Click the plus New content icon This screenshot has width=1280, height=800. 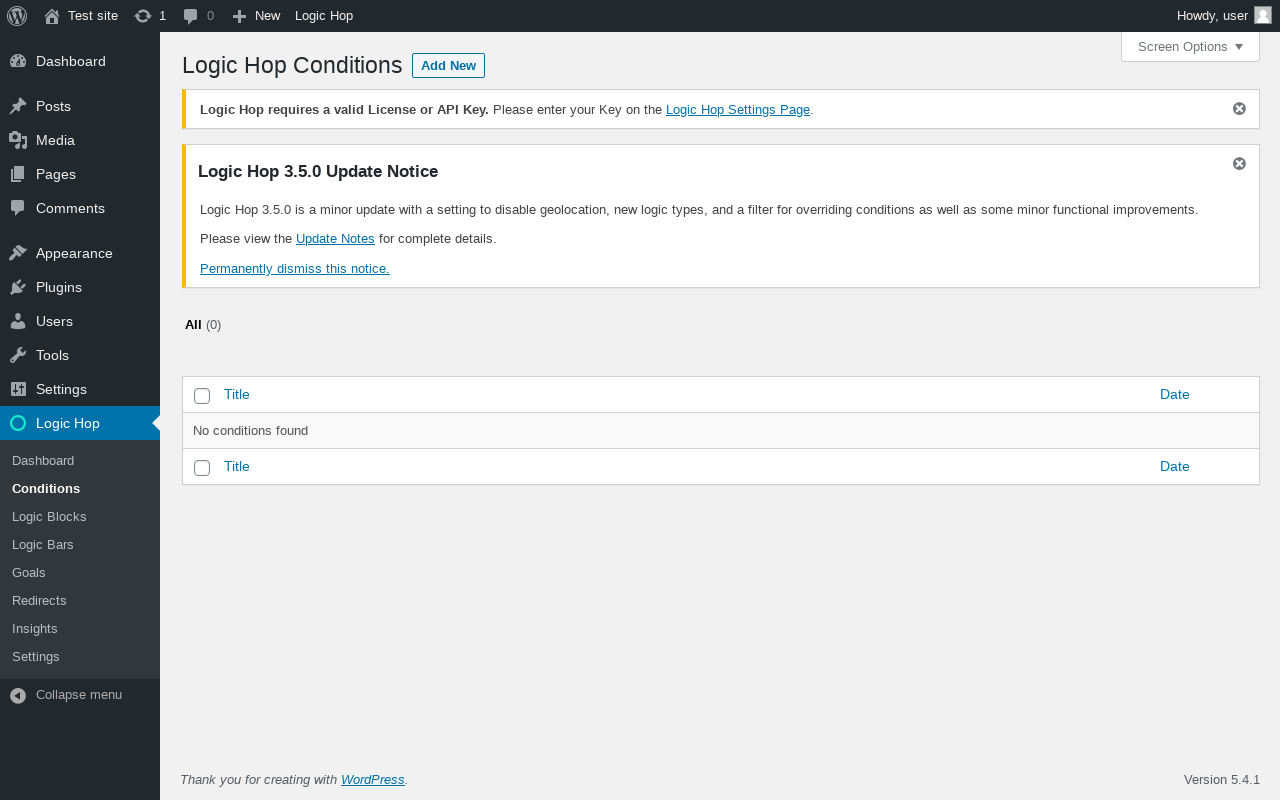(239, 16)
